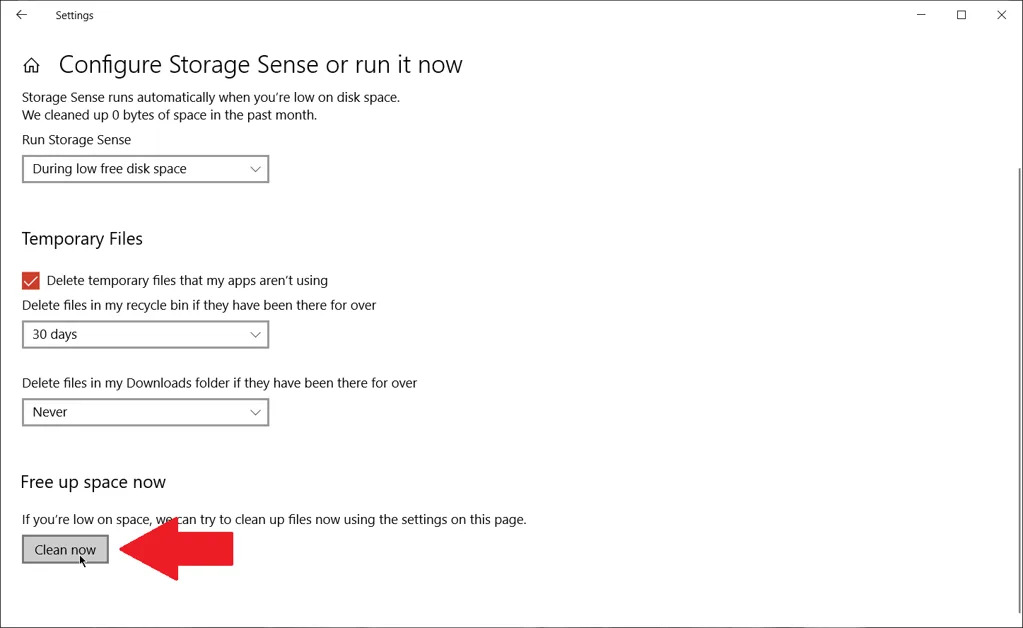Image resolution: width=1023 pixels, height=628 pixels.
Task: Click the home icon beside the page heading
Action: tap(31, 64)
